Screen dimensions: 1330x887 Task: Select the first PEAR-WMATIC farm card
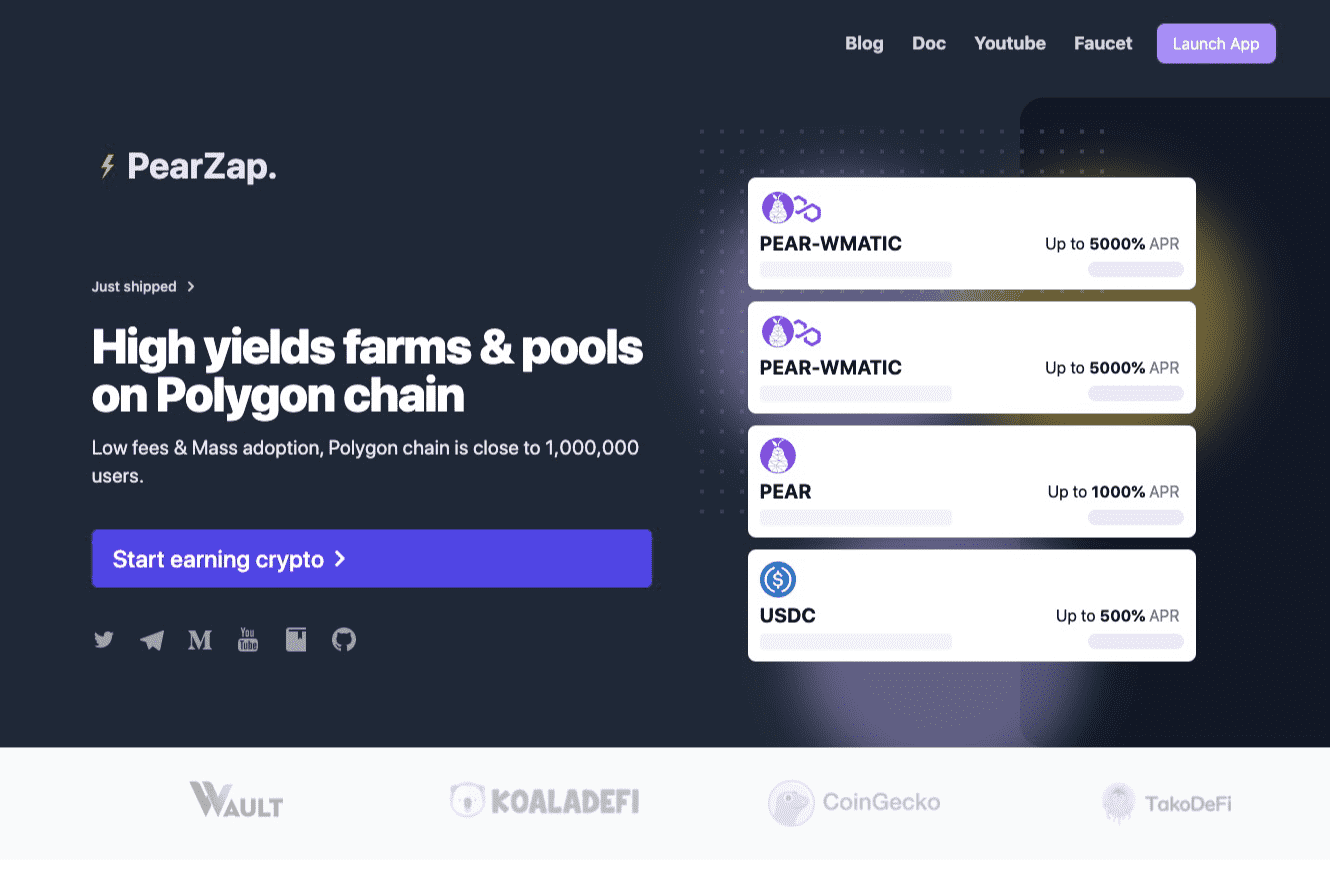971,234
